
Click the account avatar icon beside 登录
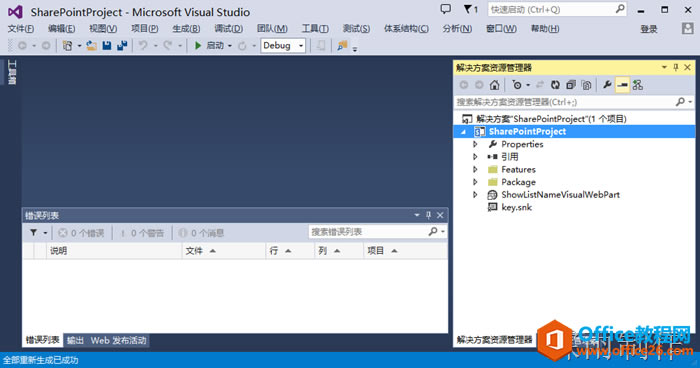(688, 29)
